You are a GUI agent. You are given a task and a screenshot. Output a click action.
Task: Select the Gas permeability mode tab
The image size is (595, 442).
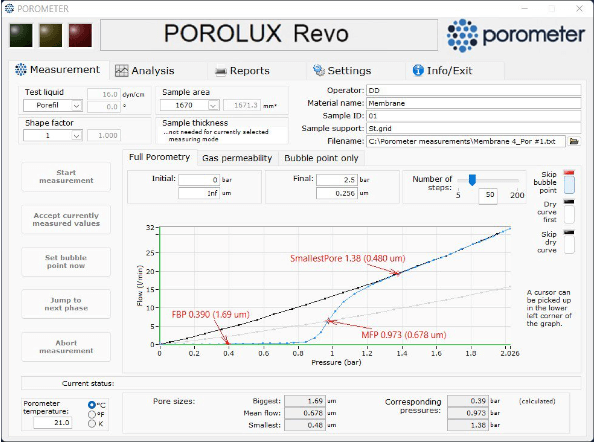[x=237, y=158]
